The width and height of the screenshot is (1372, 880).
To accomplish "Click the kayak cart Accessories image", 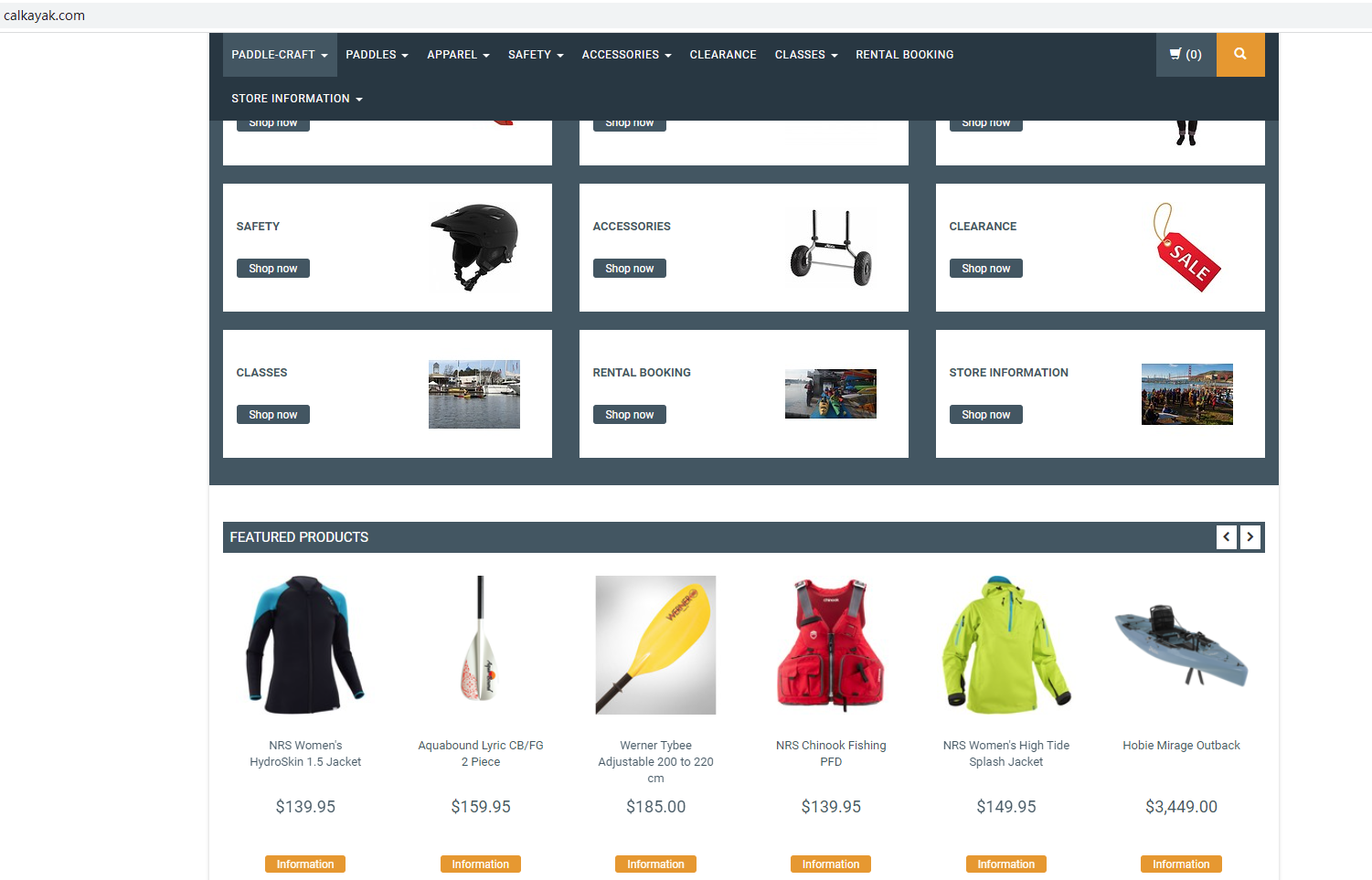I will click(830, 248).
